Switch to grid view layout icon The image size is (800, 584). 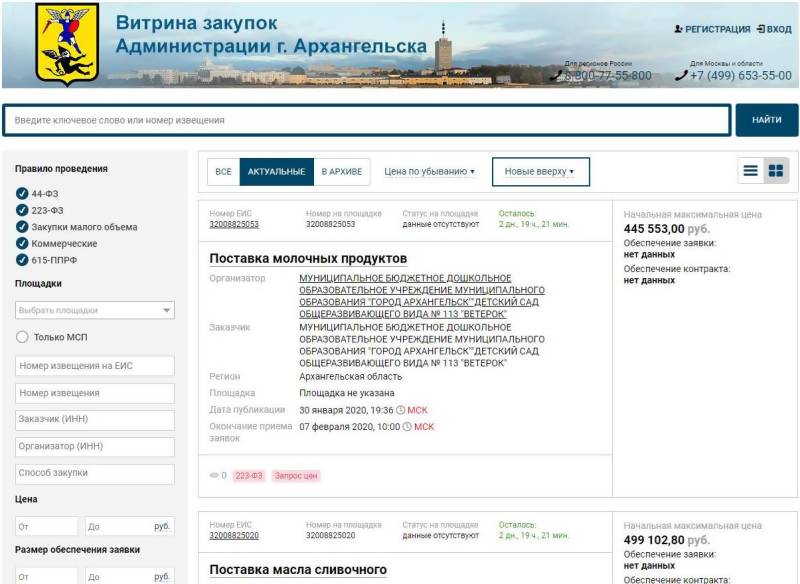pos(775,171)
